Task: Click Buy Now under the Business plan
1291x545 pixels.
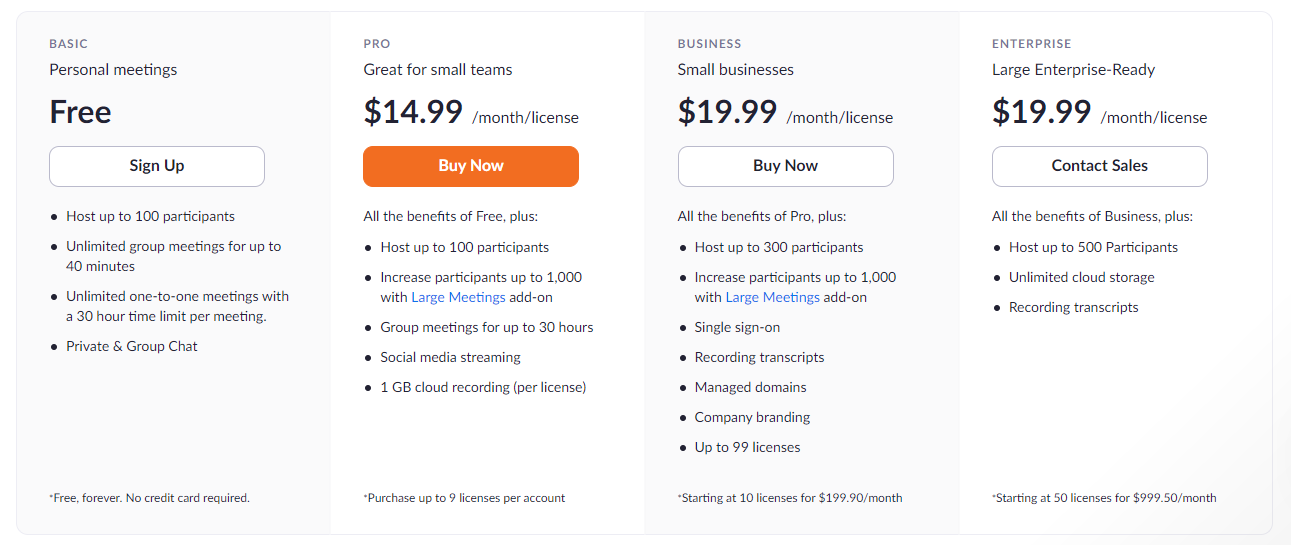Action: pos(785,166)
